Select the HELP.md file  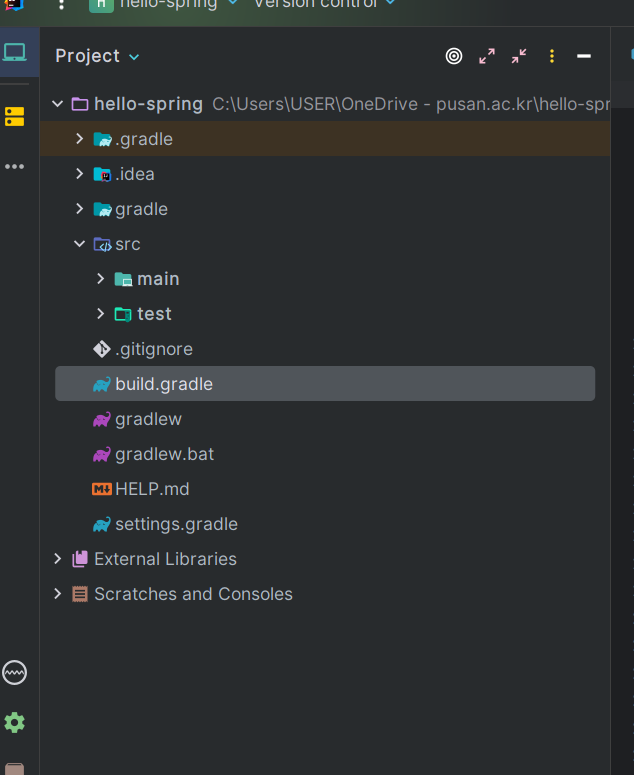click(x=151, y=489)
